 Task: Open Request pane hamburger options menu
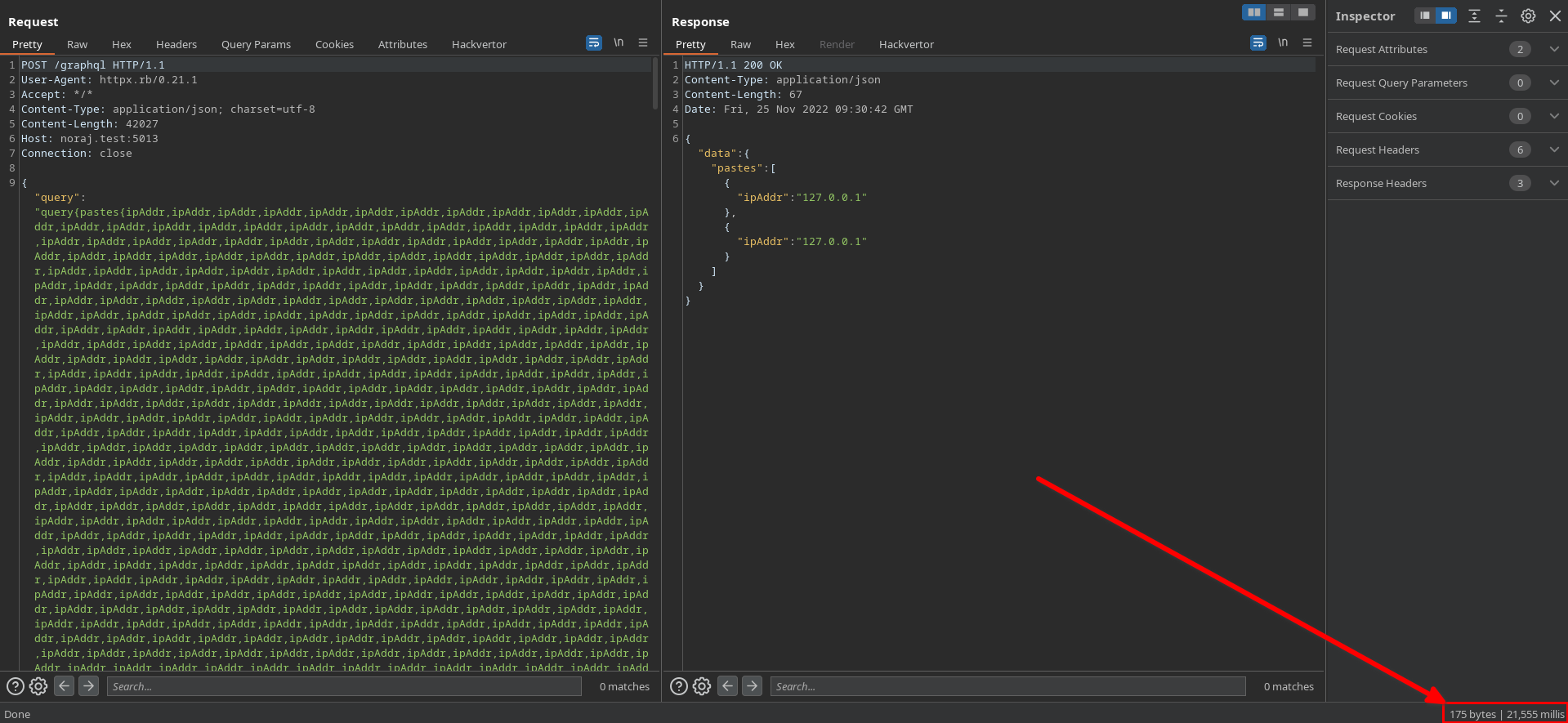(x=643, y=42)
